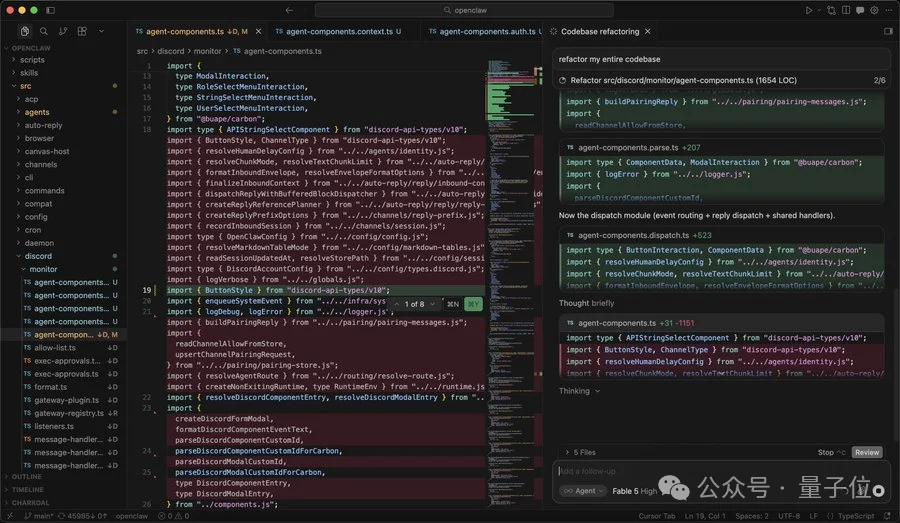Open the Source Control branch icon
Screen dimensions: 900x523
click(63, 31)
